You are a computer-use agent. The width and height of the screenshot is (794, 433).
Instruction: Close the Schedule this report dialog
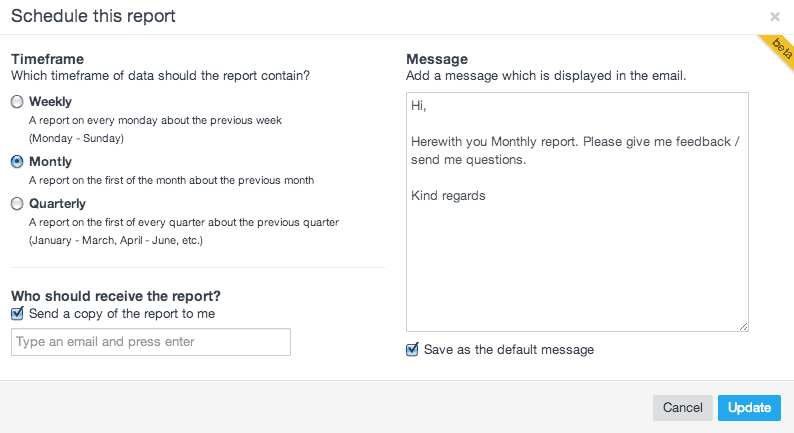(775, 17)
